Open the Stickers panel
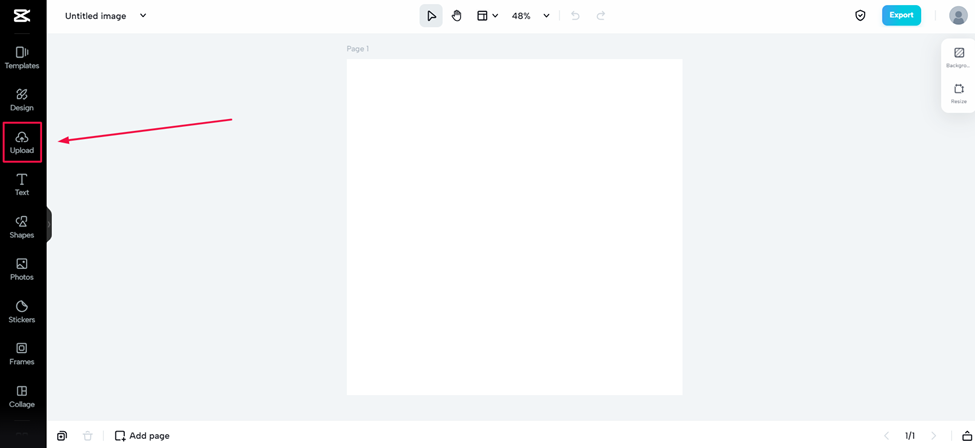The width and height of the screenshot is (975, 448). pyautogui.click(x=22, y=312)
